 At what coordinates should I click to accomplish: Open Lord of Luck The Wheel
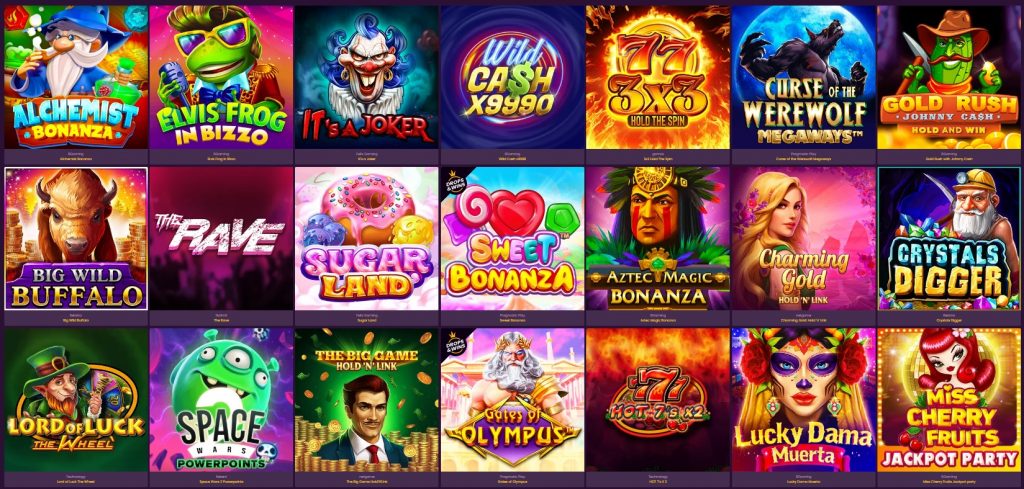76,400
